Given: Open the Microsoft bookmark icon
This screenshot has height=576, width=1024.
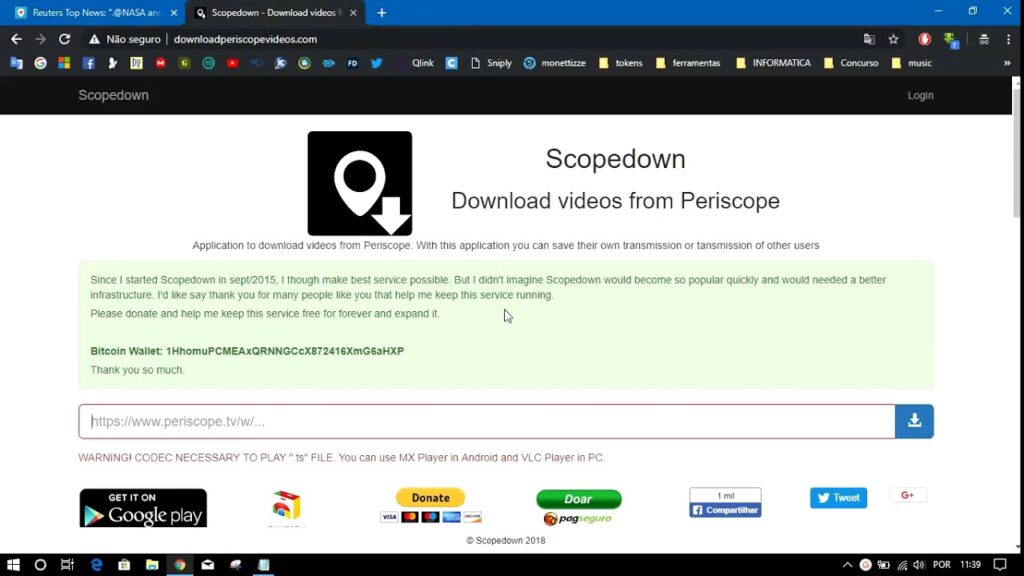Looking at the screenshot, I should point(64,63).
